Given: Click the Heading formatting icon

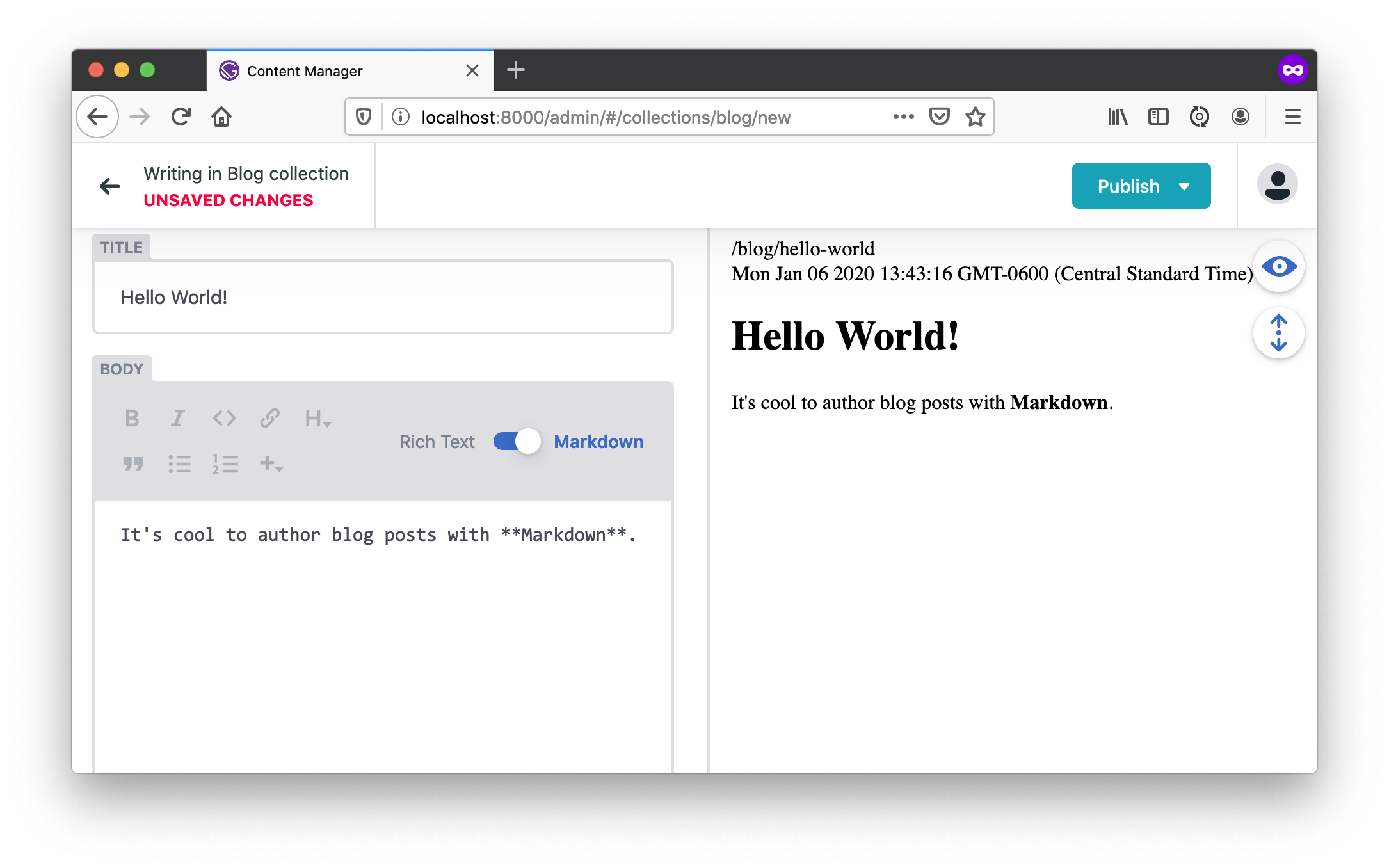Looking at the screenshot, I should [317, 419].
